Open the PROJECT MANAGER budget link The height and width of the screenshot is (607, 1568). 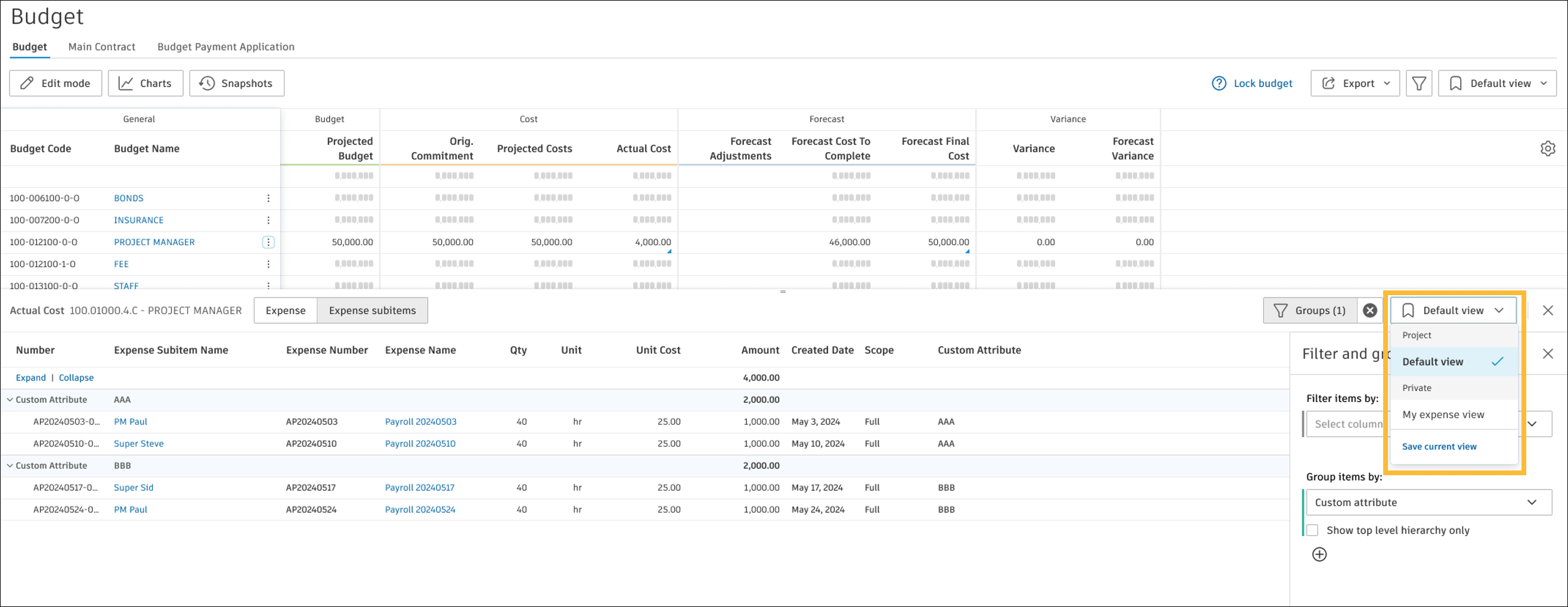coord(154,242)
